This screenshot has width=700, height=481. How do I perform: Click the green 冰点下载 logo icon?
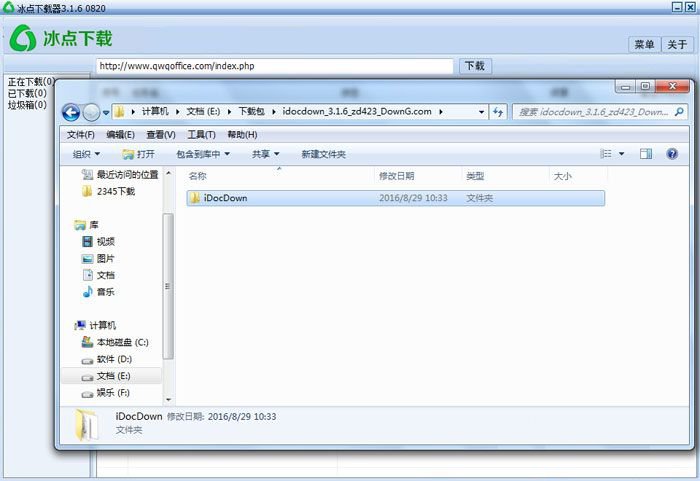click(x=23, y=38)
